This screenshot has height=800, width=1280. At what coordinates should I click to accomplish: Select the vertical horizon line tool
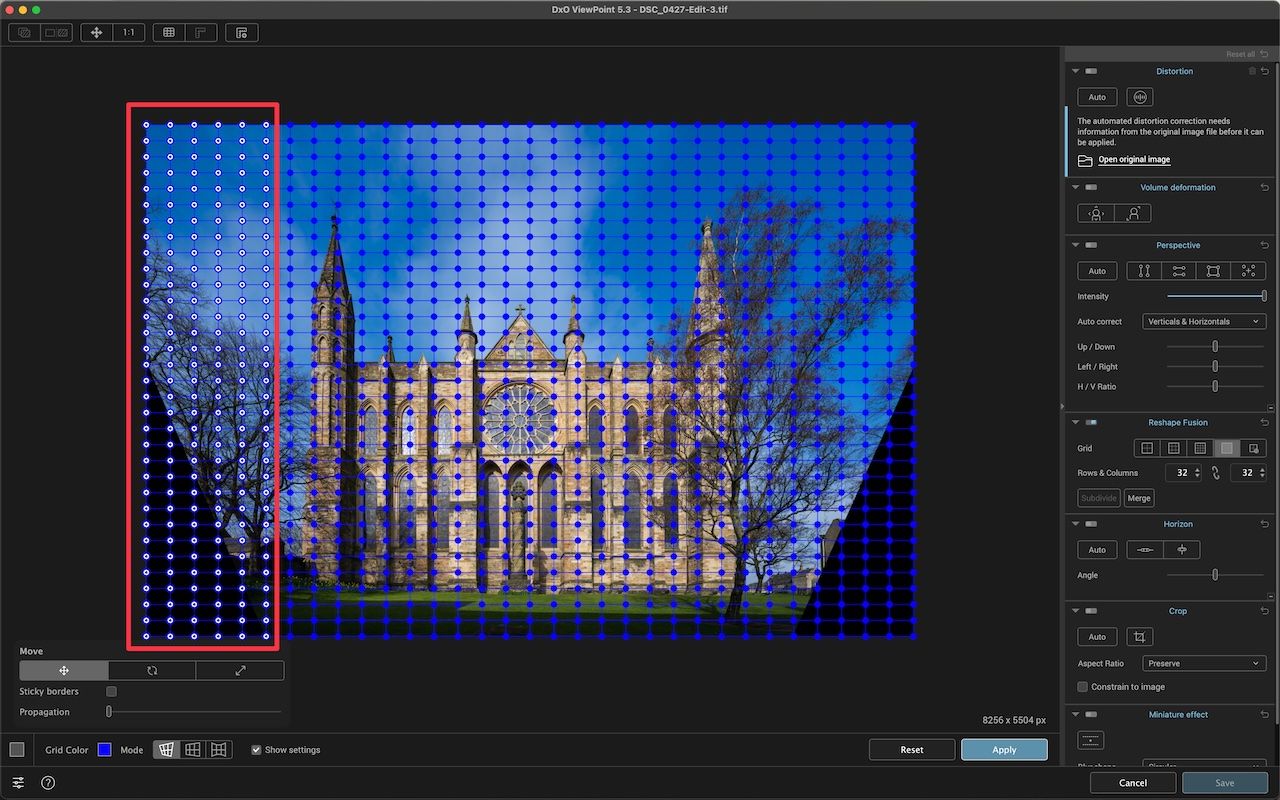(1182, 550)
